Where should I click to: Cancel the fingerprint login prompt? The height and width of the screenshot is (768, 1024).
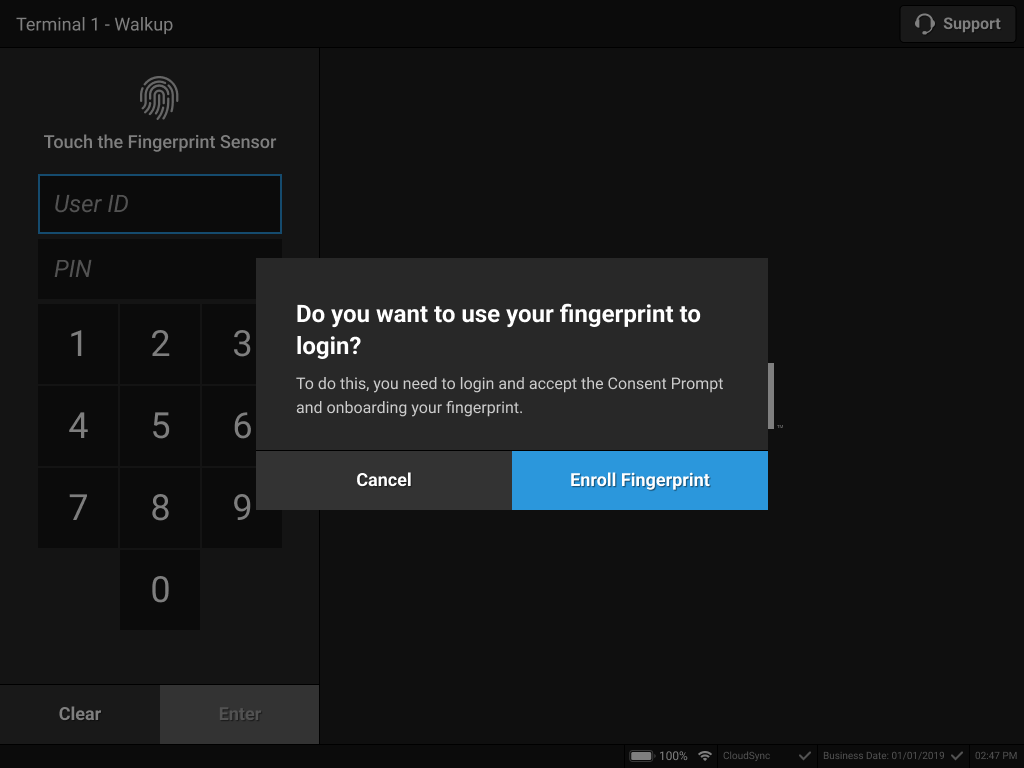384,480
